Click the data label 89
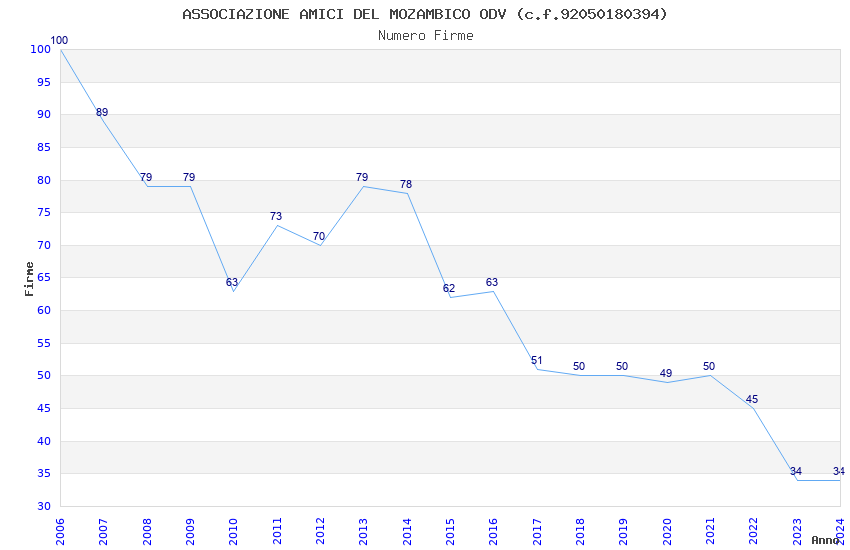This screenshot has height=550, width=850. 102,112
